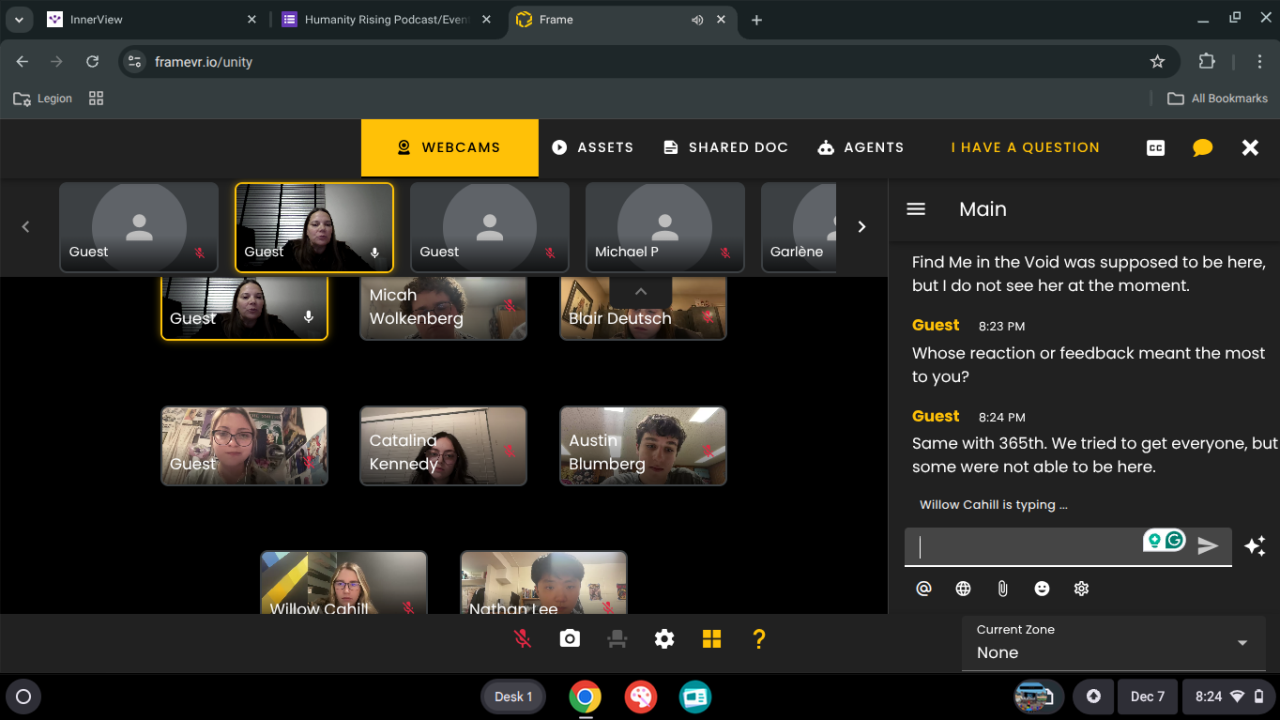Go back in browser history
Screen dimensions: 1280x720
click(22, 62)
